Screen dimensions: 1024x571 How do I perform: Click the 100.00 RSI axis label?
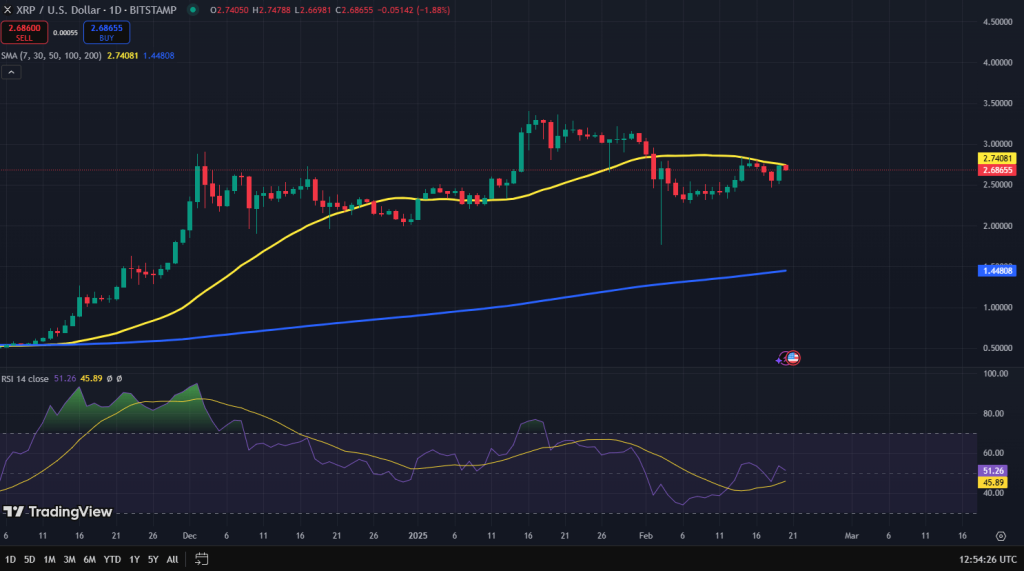[x=995, y=374]
